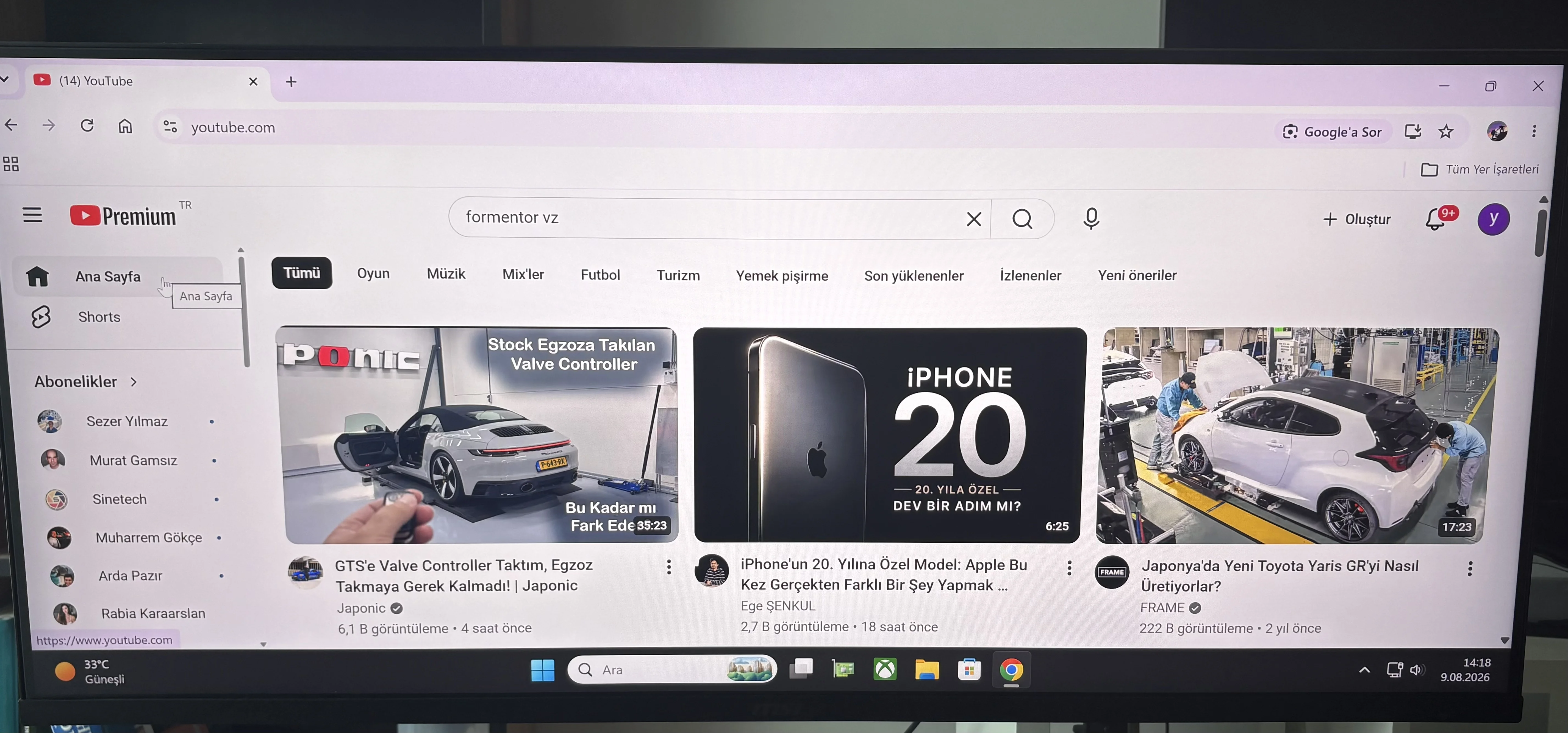Open the YouTube hamburger guide menu
The height and width of the screenshot is (733, 1568).
[x=32, y=215]
